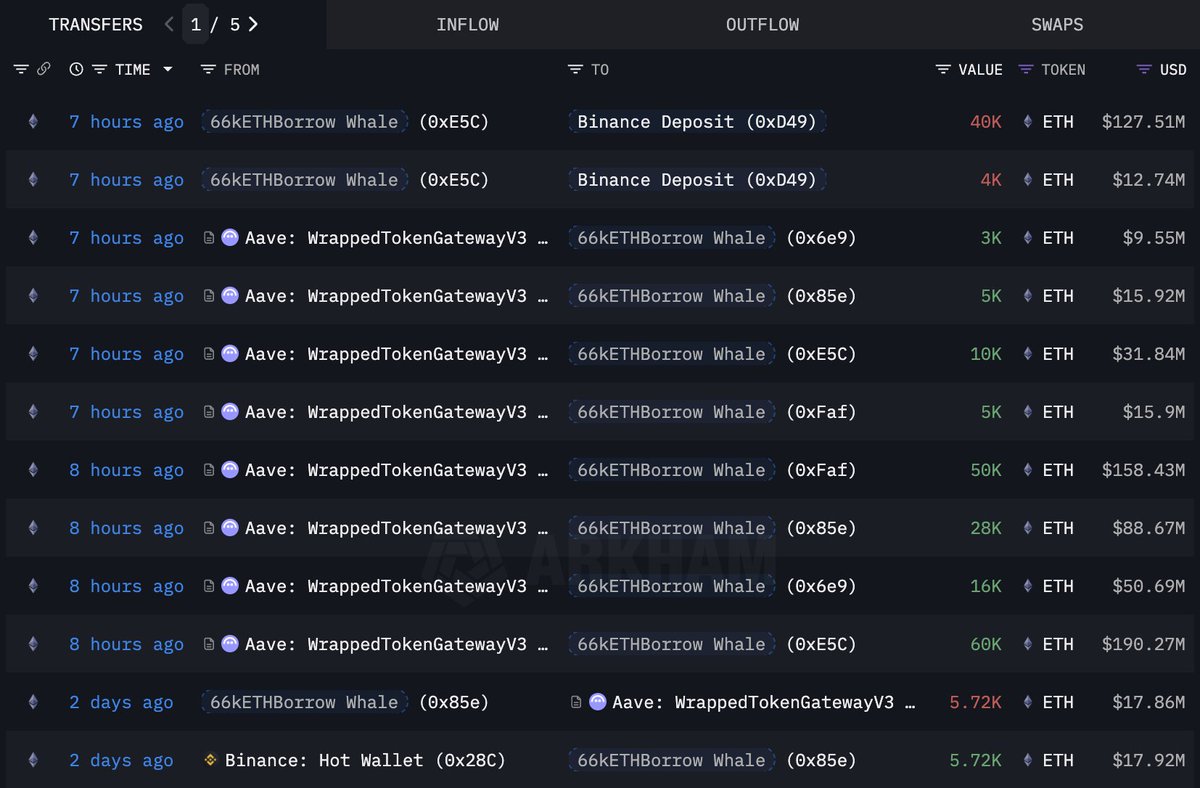Click the chain link filter icon in header
The image size is (1200, 788).
coord(43,69)
